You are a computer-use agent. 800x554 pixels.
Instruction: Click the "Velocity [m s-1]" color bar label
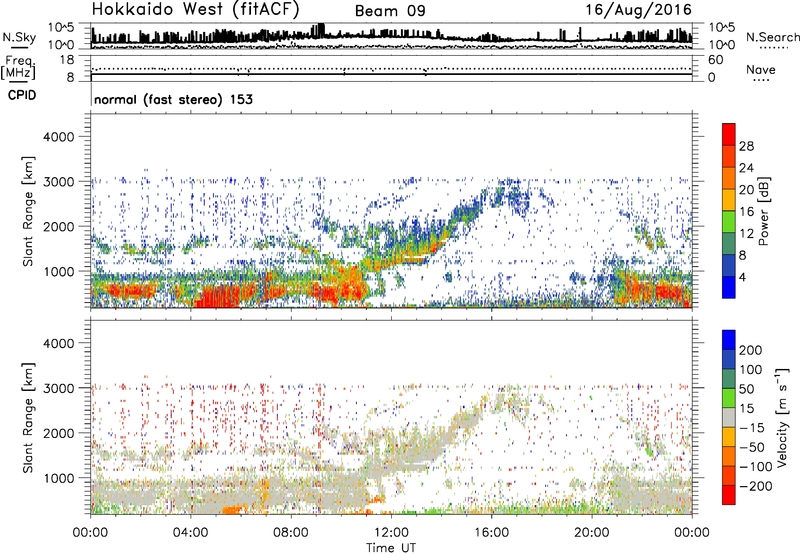pos(782,417)
